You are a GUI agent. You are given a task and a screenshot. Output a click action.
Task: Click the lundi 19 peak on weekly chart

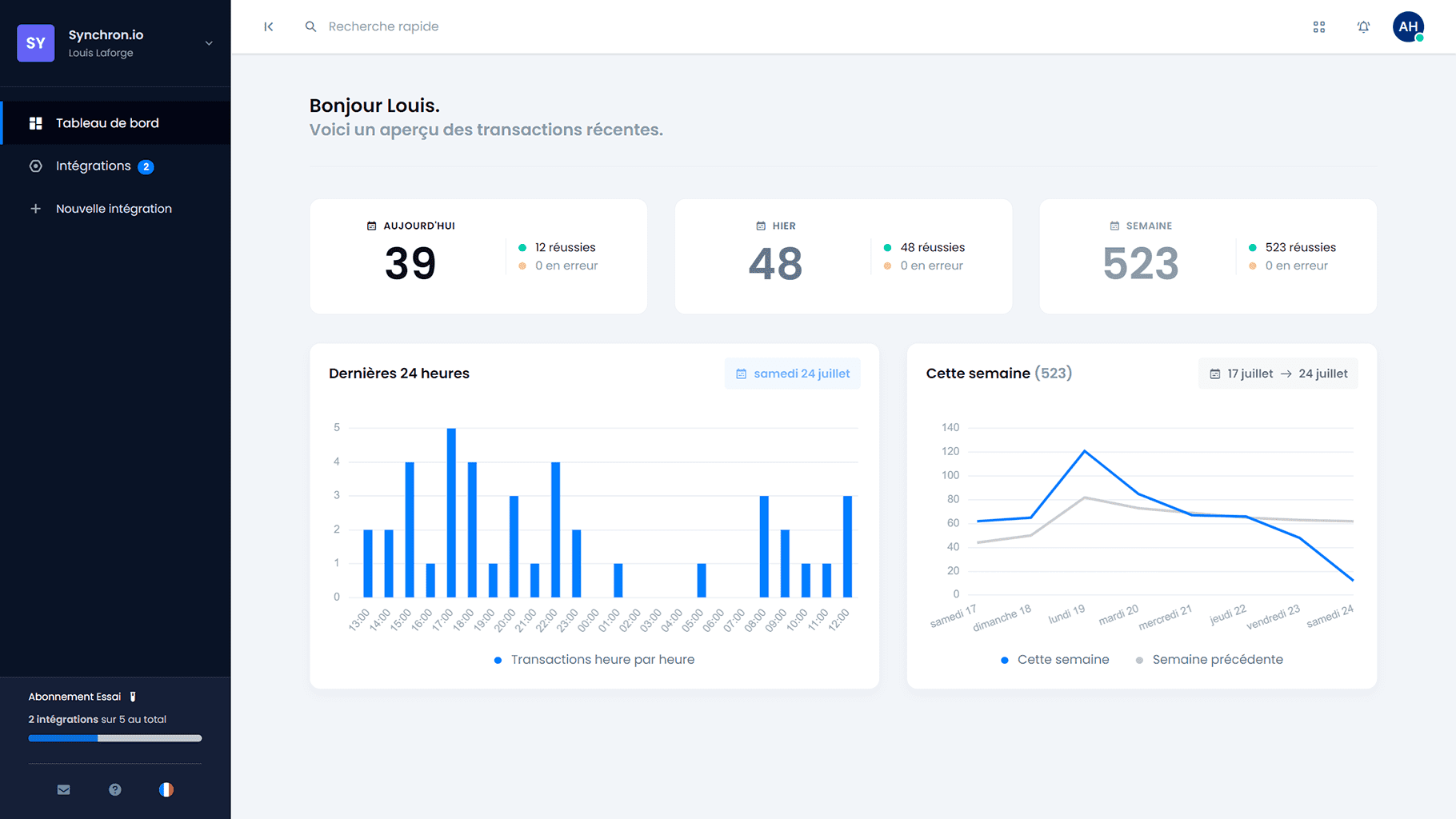[x=1085, y=452]
